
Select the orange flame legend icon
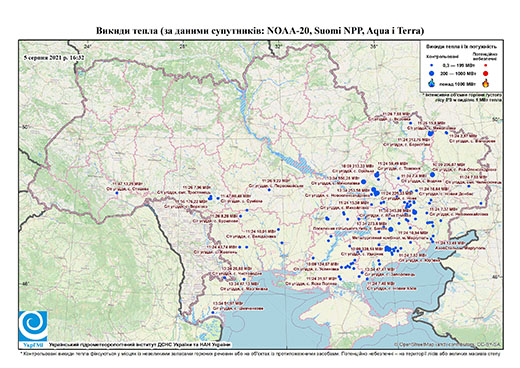coord(486,83)
